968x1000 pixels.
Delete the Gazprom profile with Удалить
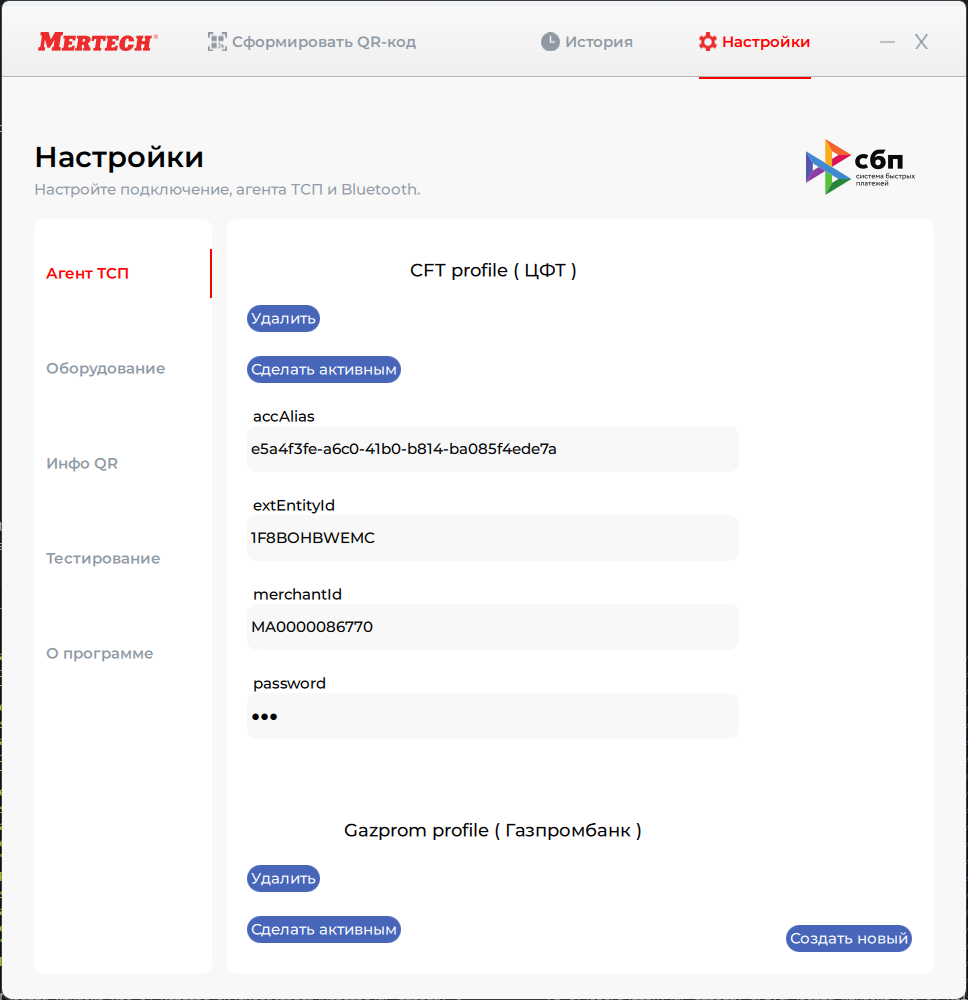(x=283, y=879)
